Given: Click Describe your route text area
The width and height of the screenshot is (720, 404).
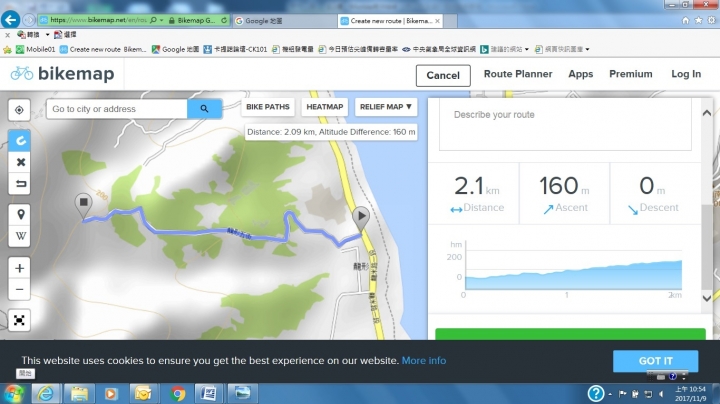Looking at the screenshot, I should tap(565, 124).
